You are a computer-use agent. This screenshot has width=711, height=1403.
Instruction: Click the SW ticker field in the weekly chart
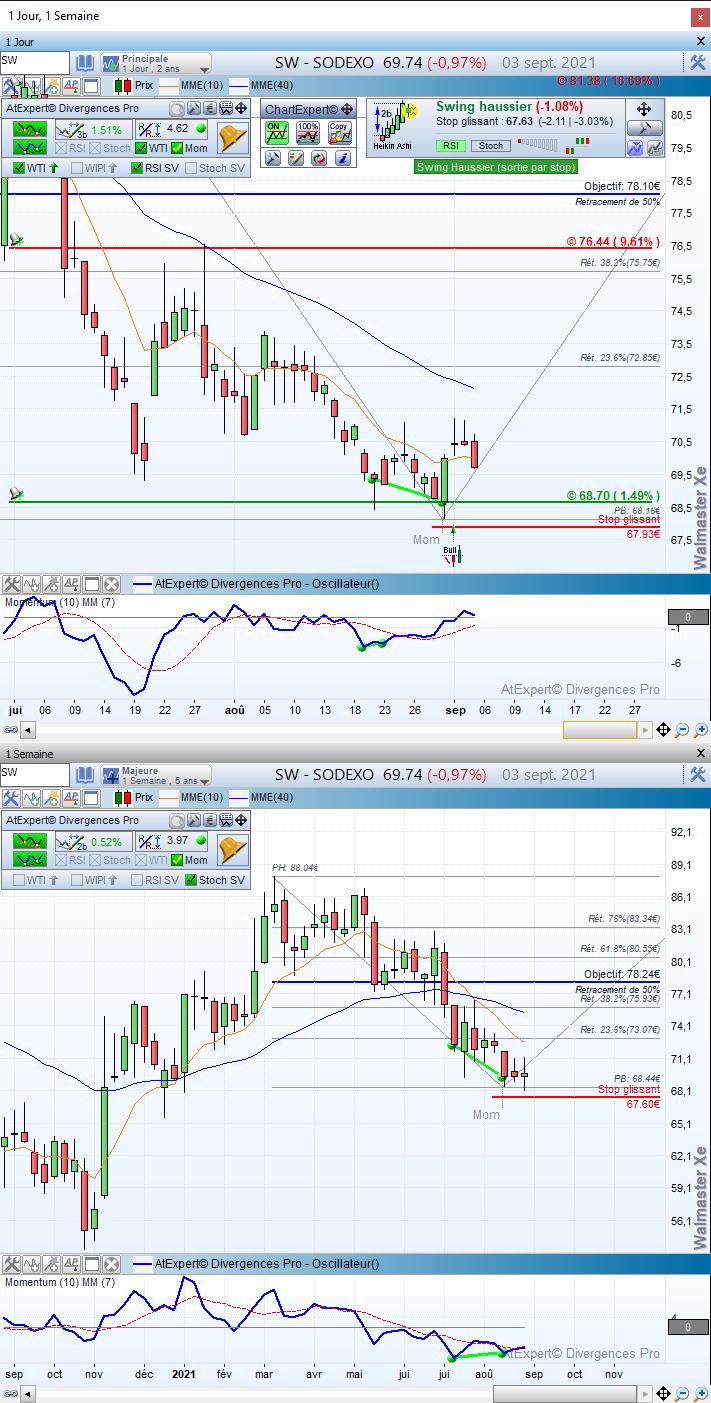point(35,774)
